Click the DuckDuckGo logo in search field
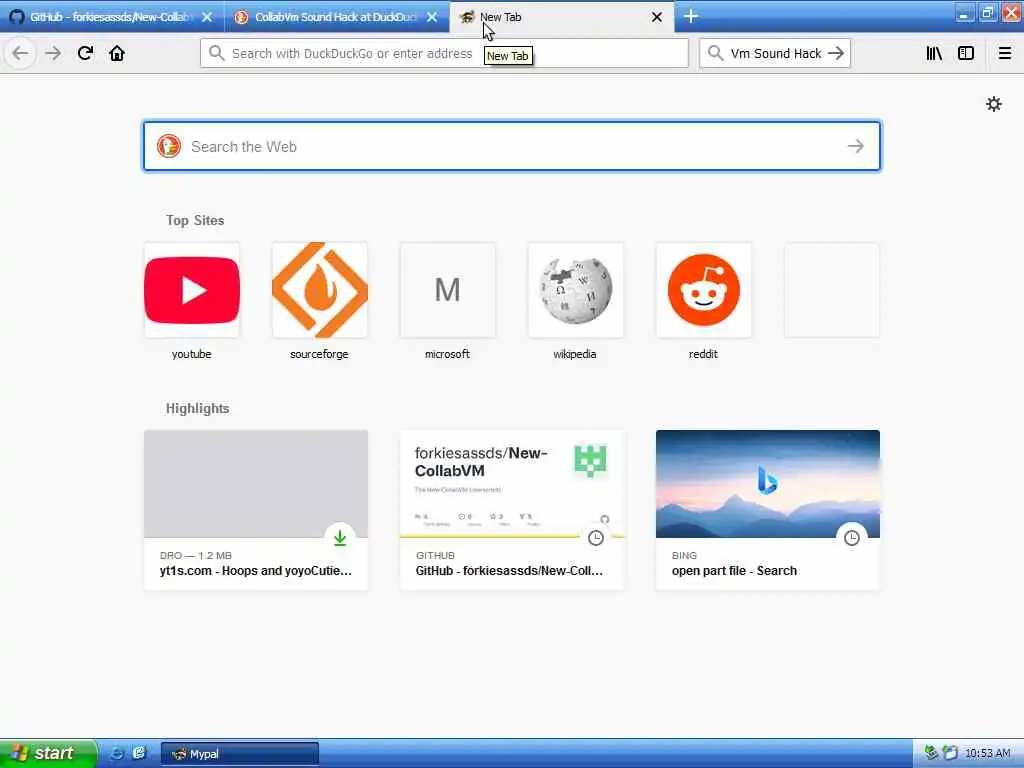This screenshot has width=1024, height=768. (168, 146)
